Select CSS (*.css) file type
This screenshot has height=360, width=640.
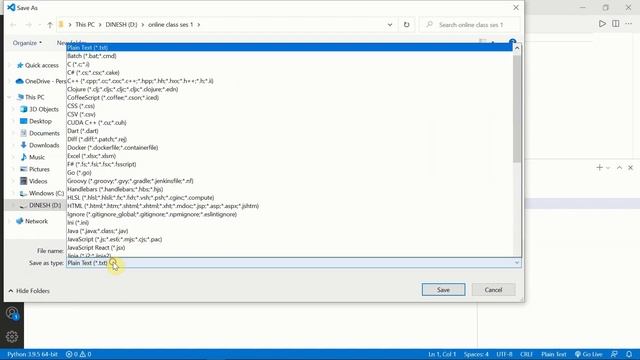pos(289,106)
